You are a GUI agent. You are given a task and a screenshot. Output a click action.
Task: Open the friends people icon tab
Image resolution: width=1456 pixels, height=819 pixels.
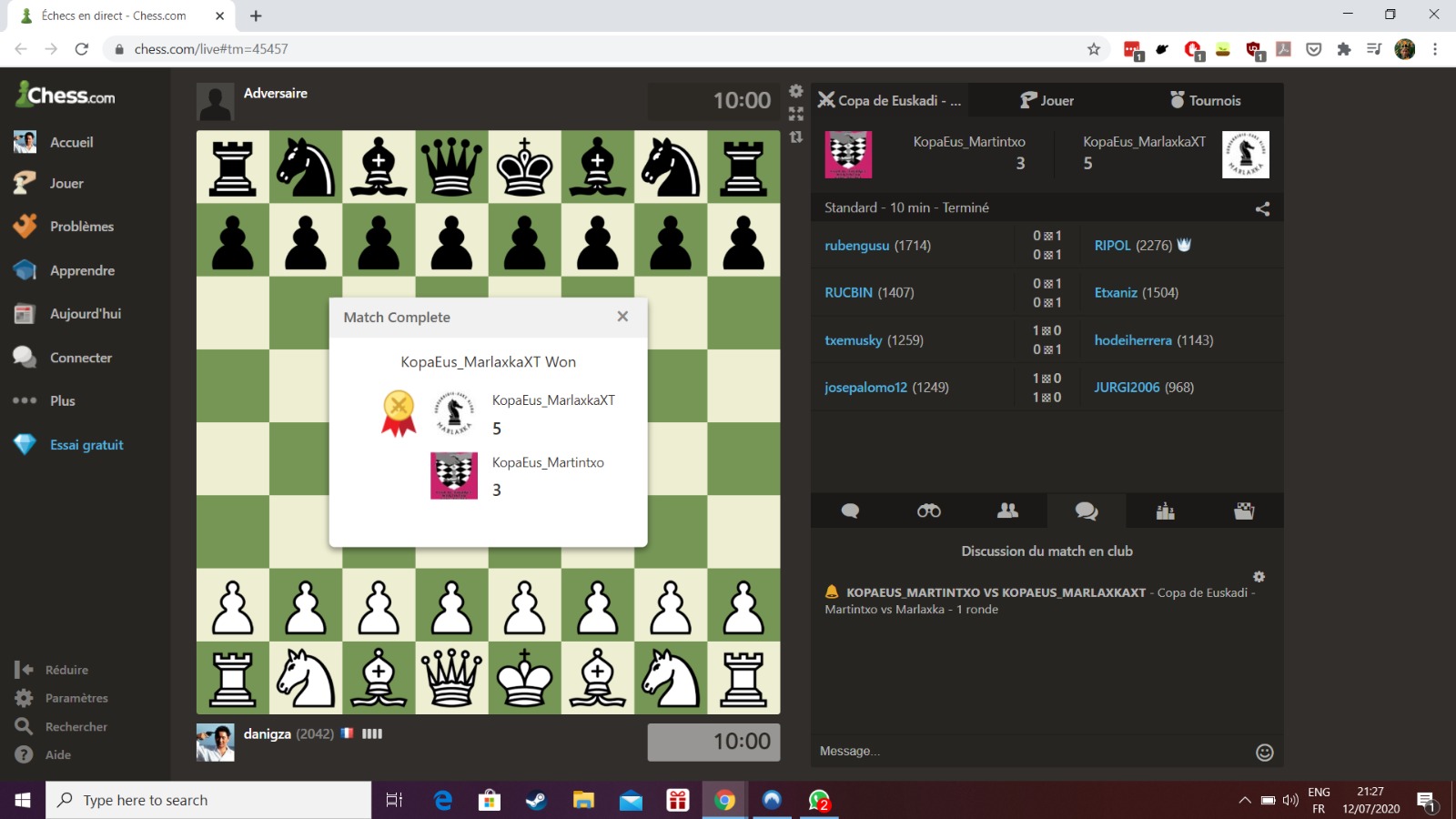[x=1007, y=511]
